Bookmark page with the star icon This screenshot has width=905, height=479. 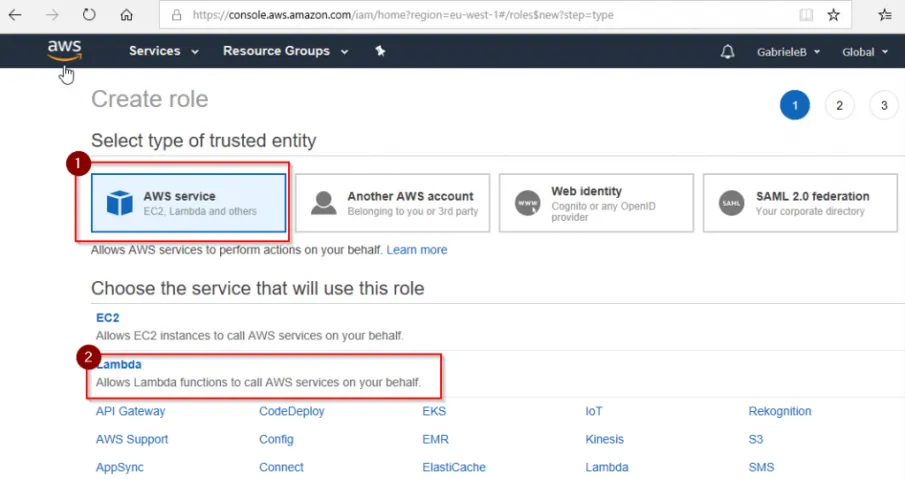[833, 15]
